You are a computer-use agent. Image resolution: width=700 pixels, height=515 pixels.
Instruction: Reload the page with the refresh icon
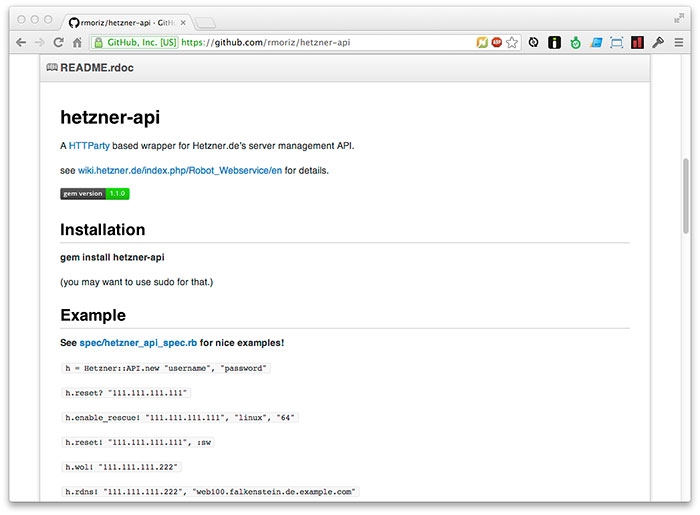pyautogui.click(x=58, y=42)
